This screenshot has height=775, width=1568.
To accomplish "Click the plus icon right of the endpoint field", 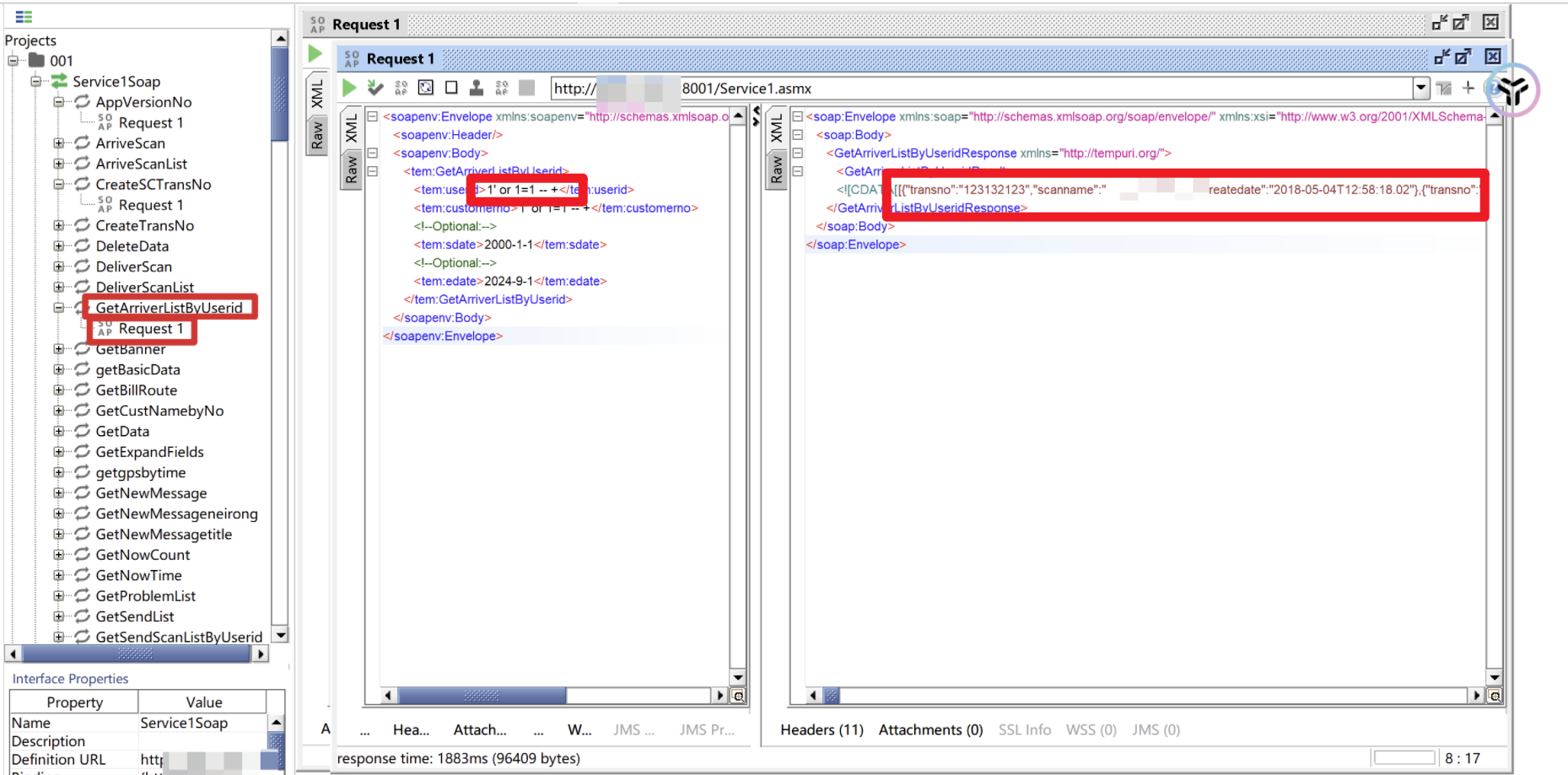I will (1468, 88).
